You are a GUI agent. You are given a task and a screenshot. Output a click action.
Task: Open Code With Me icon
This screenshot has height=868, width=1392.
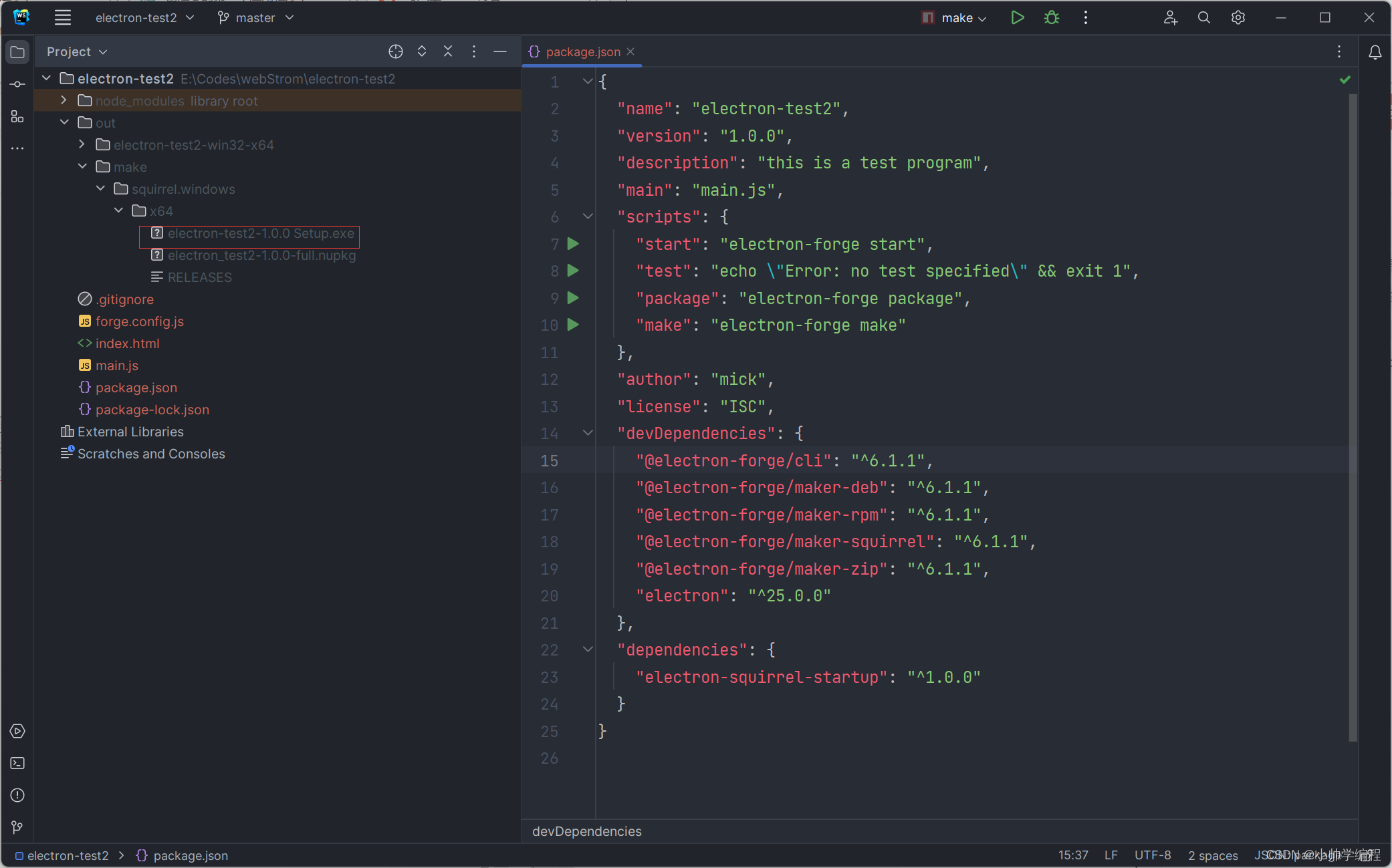coord(1170,18)
